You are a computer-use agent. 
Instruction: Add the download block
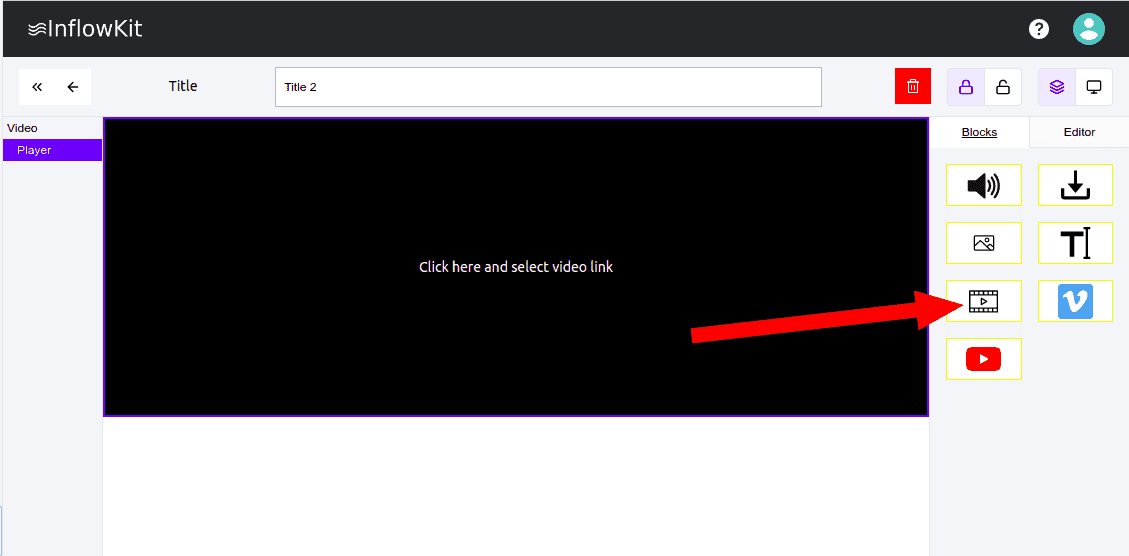[1075, 185]
